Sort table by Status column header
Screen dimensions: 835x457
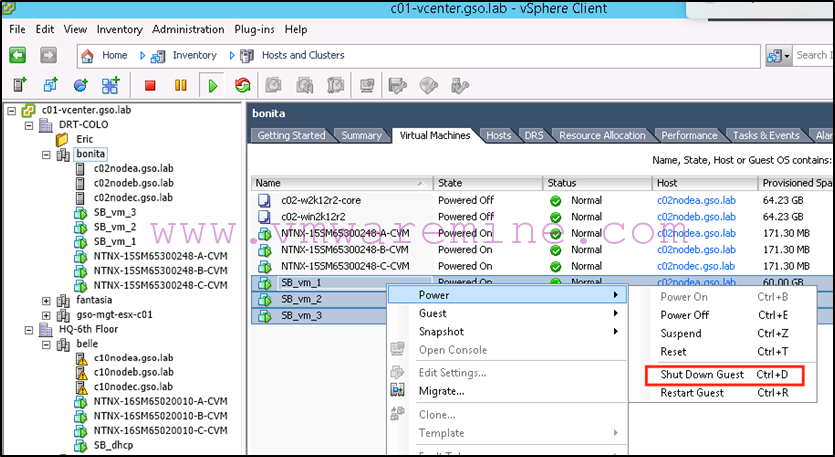point(597,183)
